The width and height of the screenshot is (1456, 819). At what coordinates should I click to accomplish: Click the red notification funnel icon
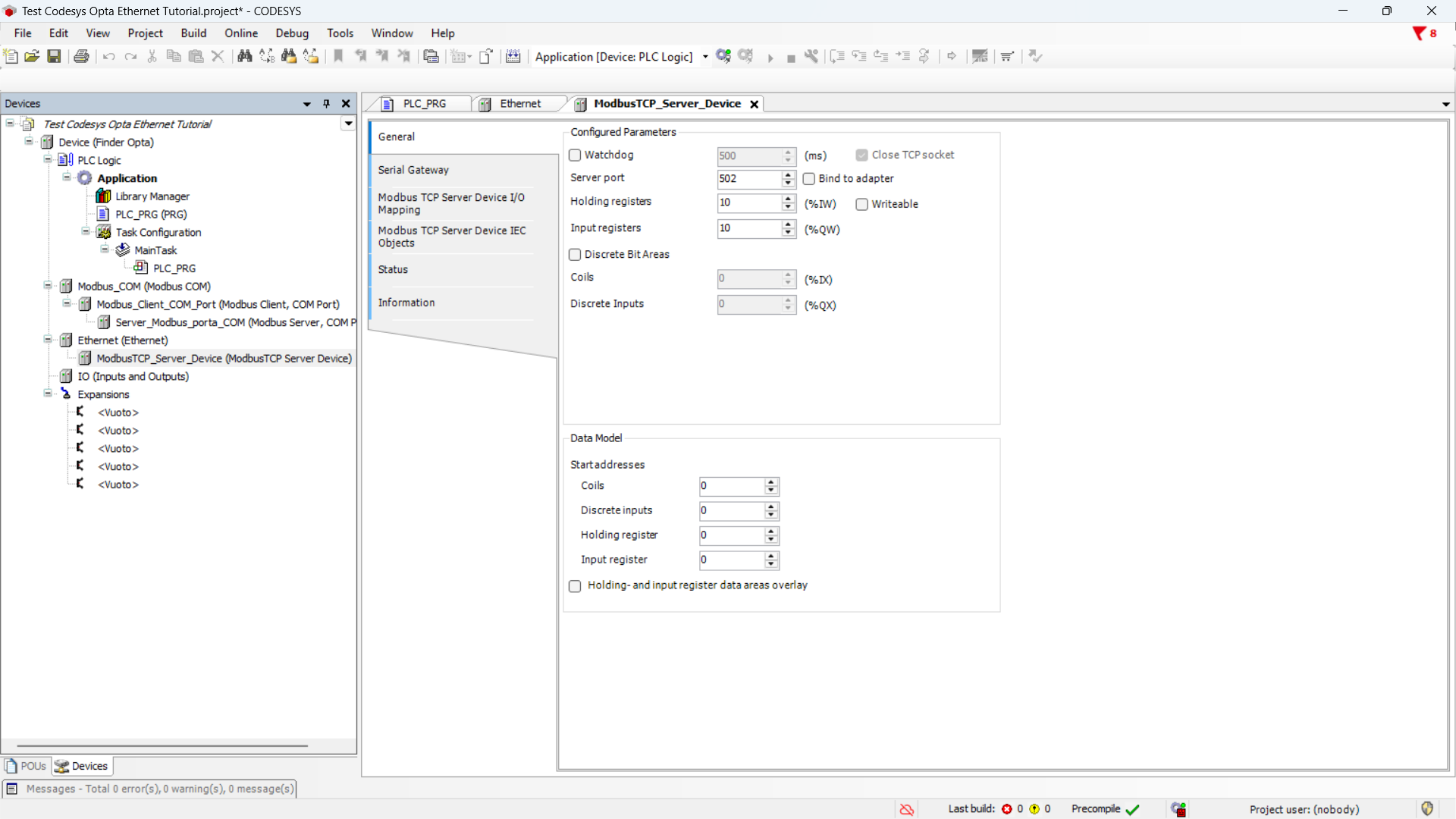pyautogui.click(x=1418, y=33)
